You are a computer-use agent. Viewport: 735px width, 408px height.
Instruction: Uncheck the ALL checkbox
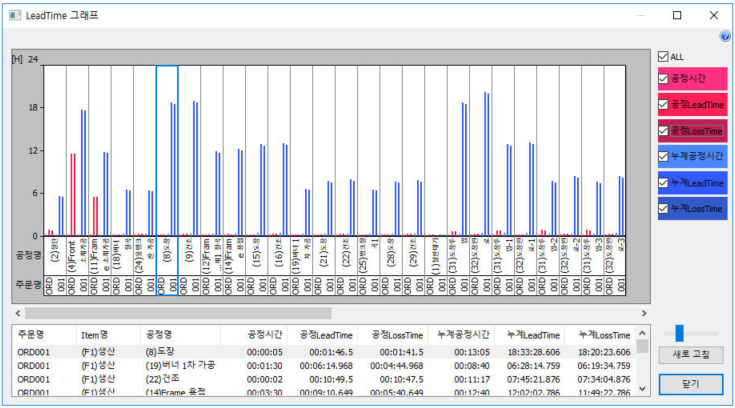tap(663, 56)
